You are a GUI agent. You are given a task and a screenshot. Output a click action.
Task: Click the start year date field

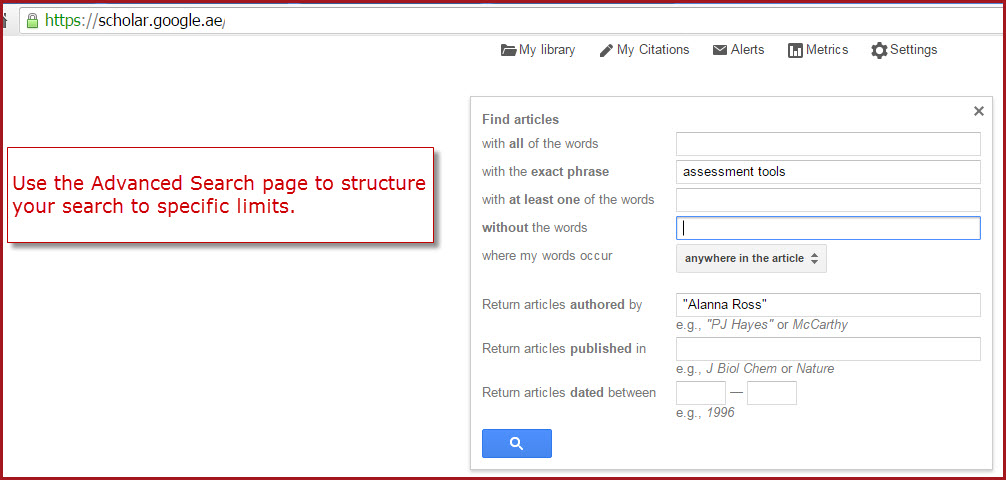pos(701,393)
